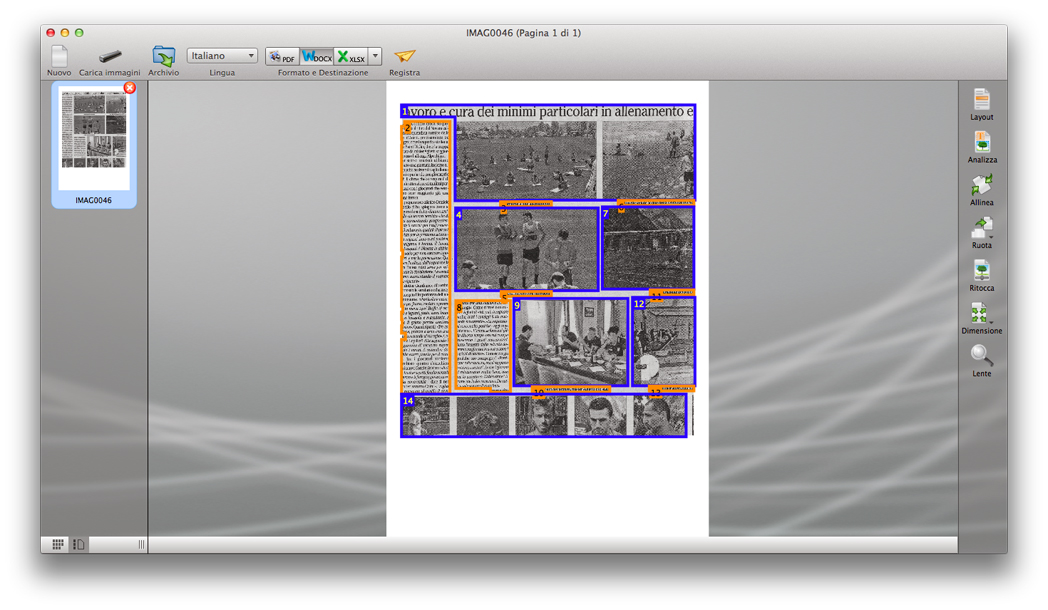Select the Dimensione resize tool
The image size is (1048, 610).
[981, 314]
